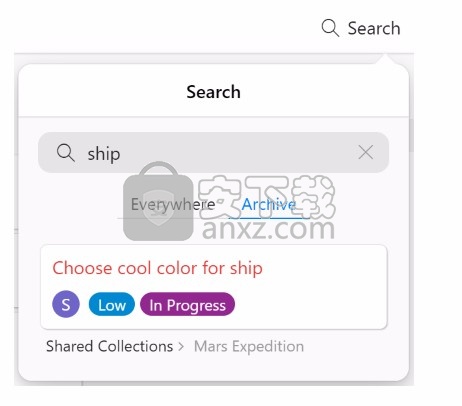Click the bold Search heading in the popup
The width and height of the screenshot is (462, 406).
click(213, 92)
